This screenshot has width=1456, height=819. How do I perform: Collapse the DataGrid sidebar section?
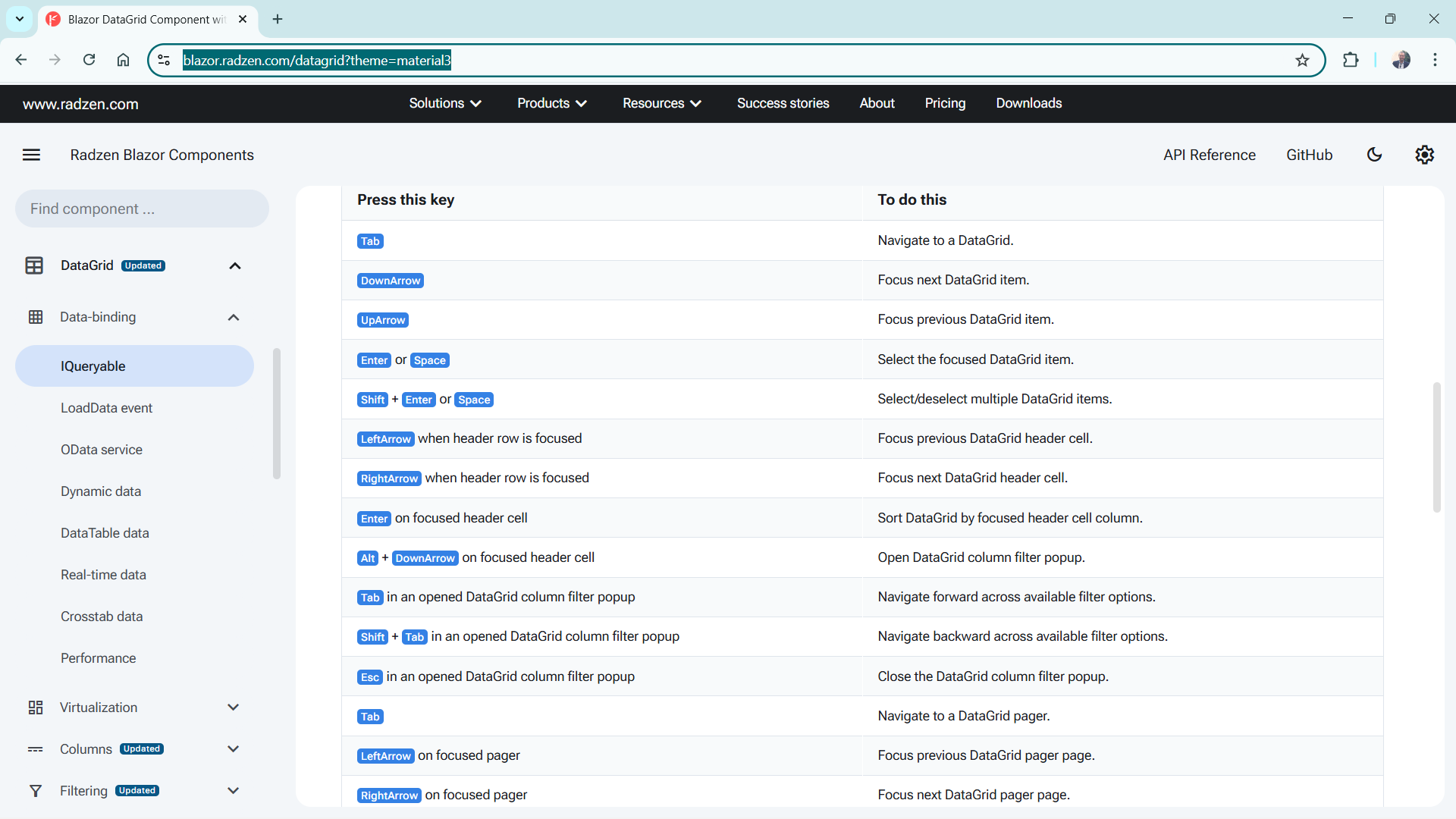click(x=235, y=266)
